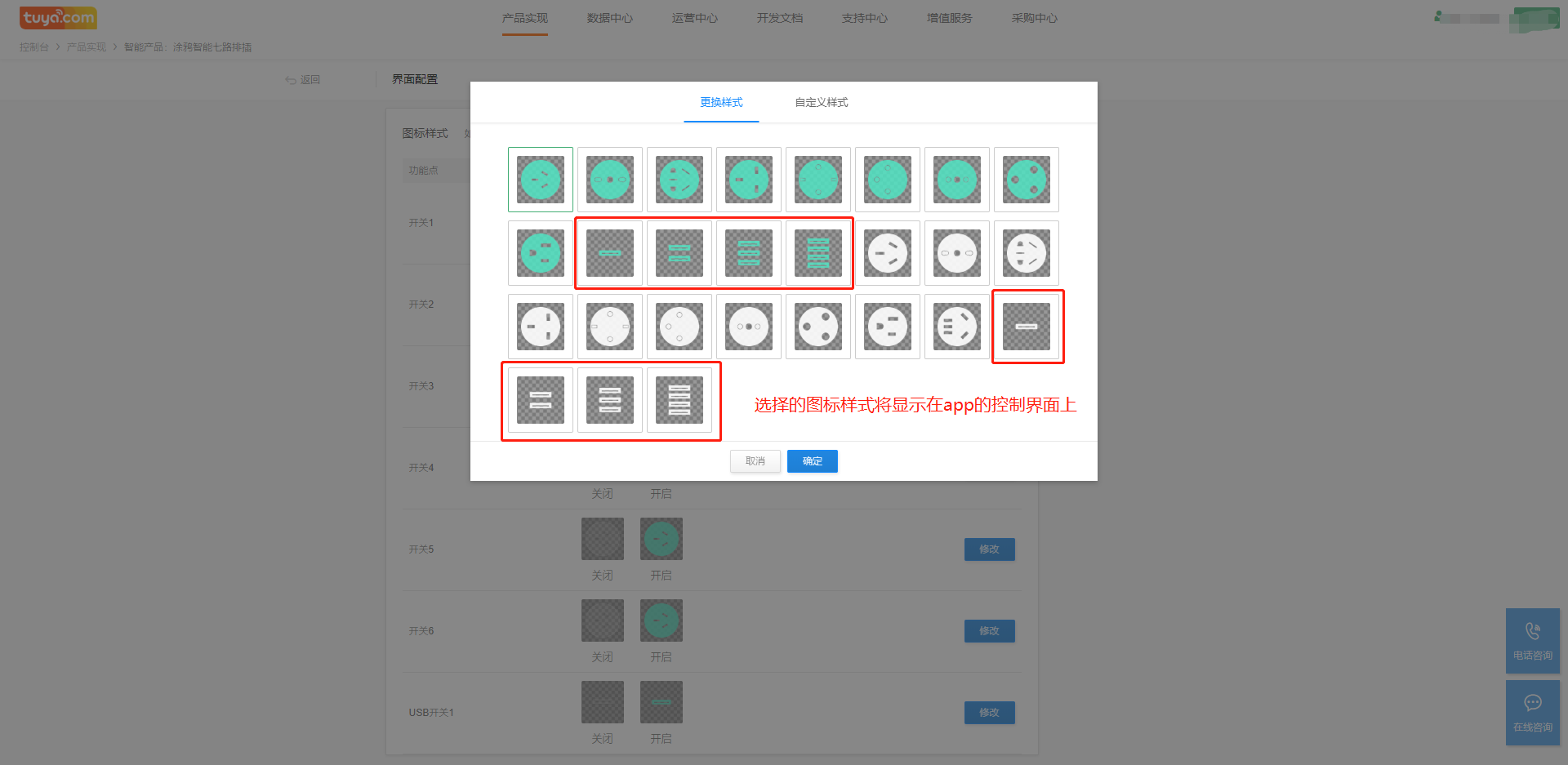Choose the white two-bar icon style
The height and width of the screenshot is (765, 1568).
540,400
